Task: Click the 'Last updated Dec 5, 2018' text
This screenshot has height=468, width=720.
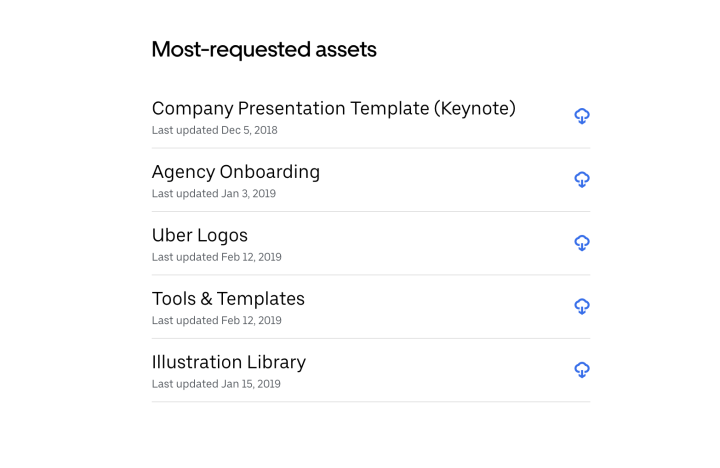Action: [x=214, y=130]
